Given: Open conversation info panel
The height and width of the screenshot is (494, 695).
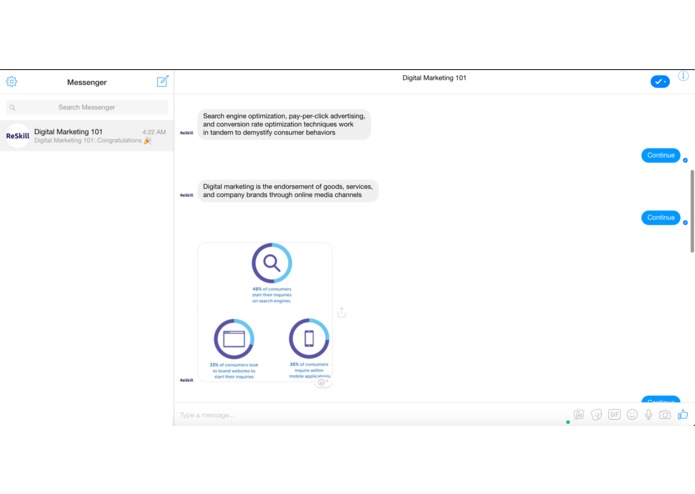Looking at the screenshot, I should 683,76.
